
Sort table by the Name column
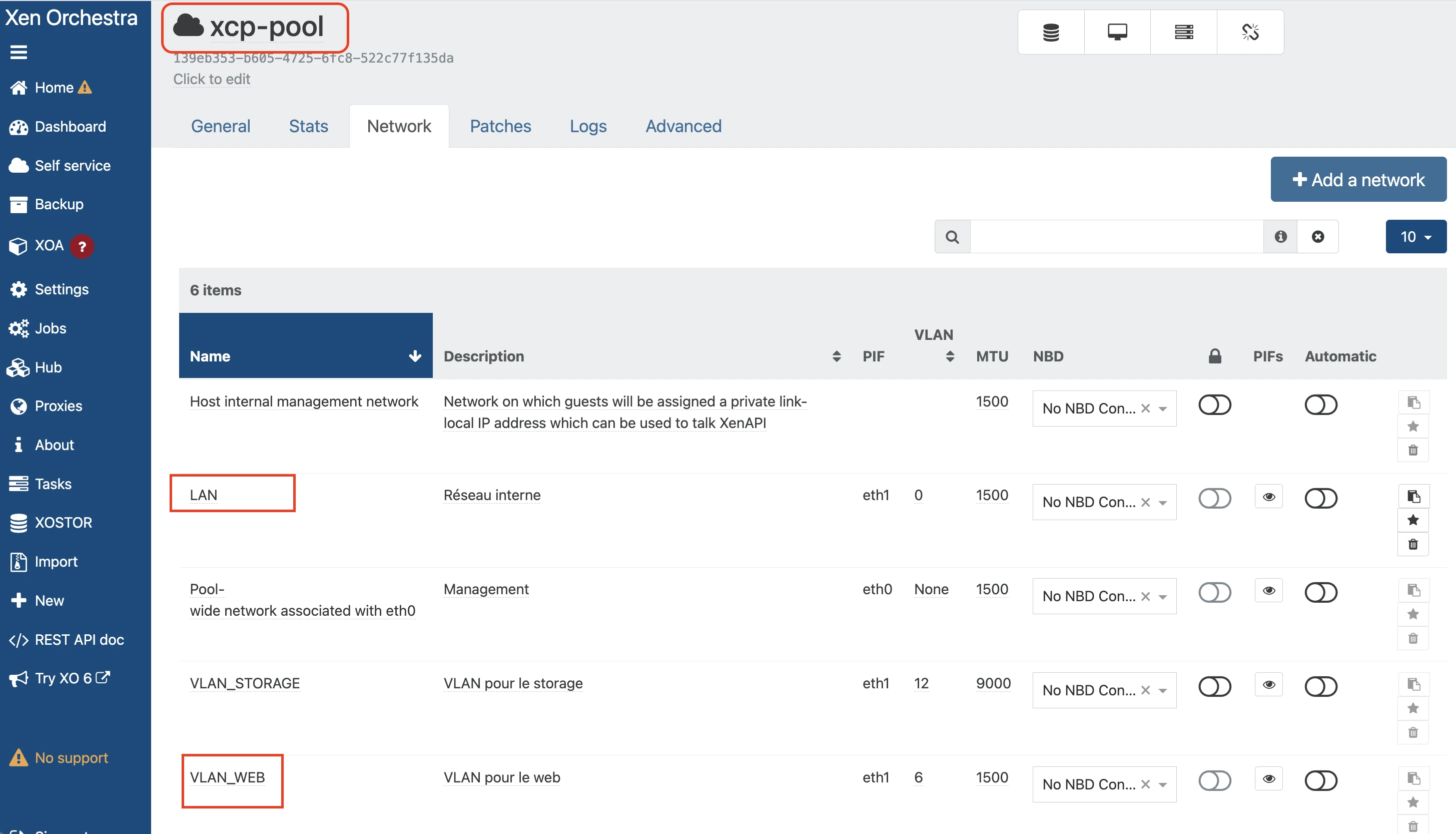(306, 346)
